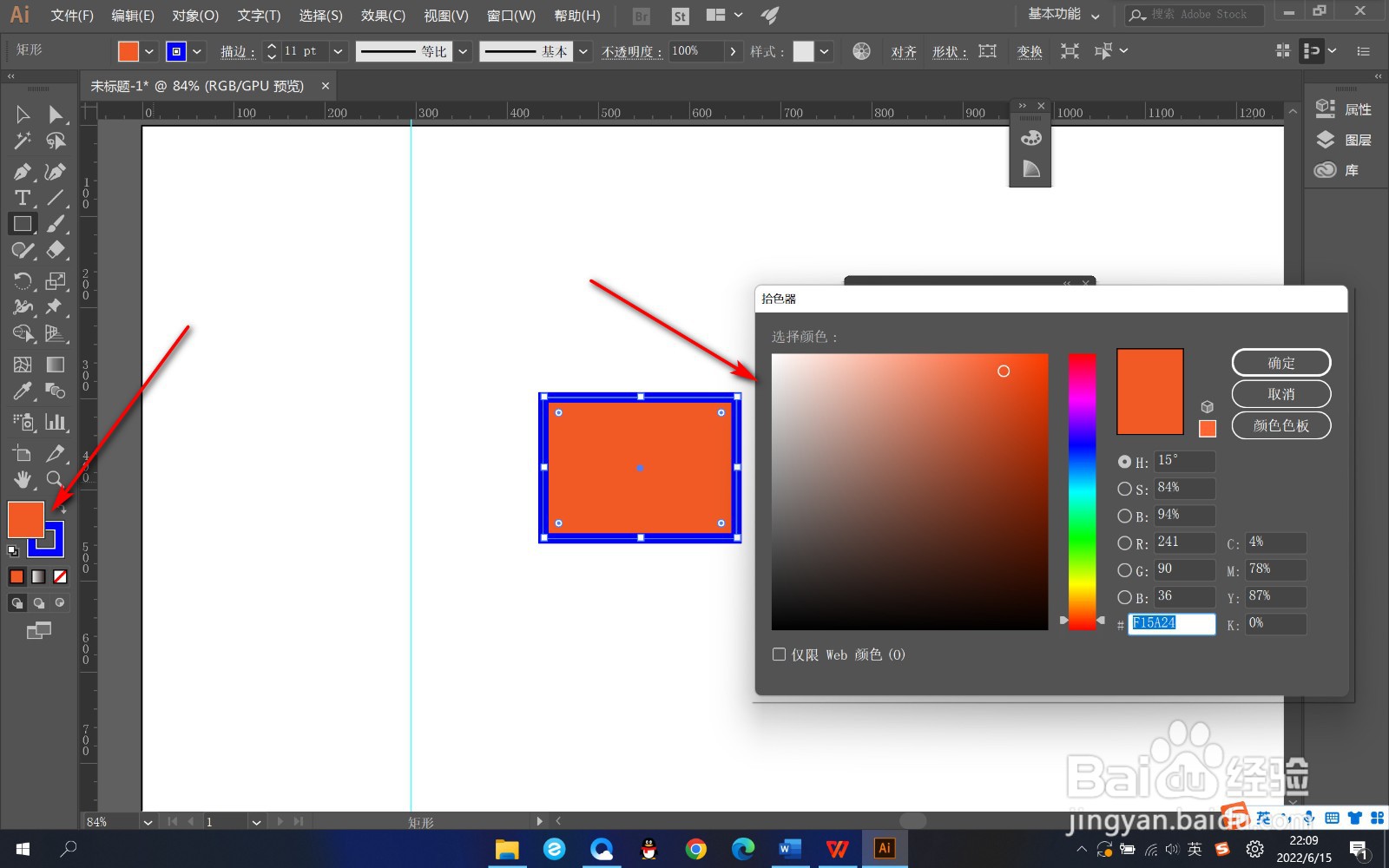Open the stroke color dropdown

(198, 51)
